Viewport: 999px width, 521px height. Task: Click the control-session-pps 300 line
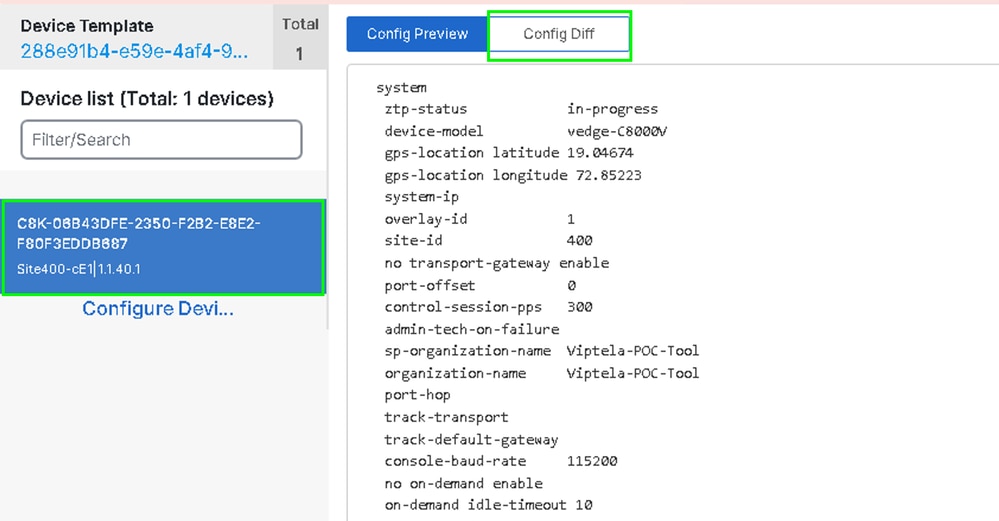tap(488, 307)
